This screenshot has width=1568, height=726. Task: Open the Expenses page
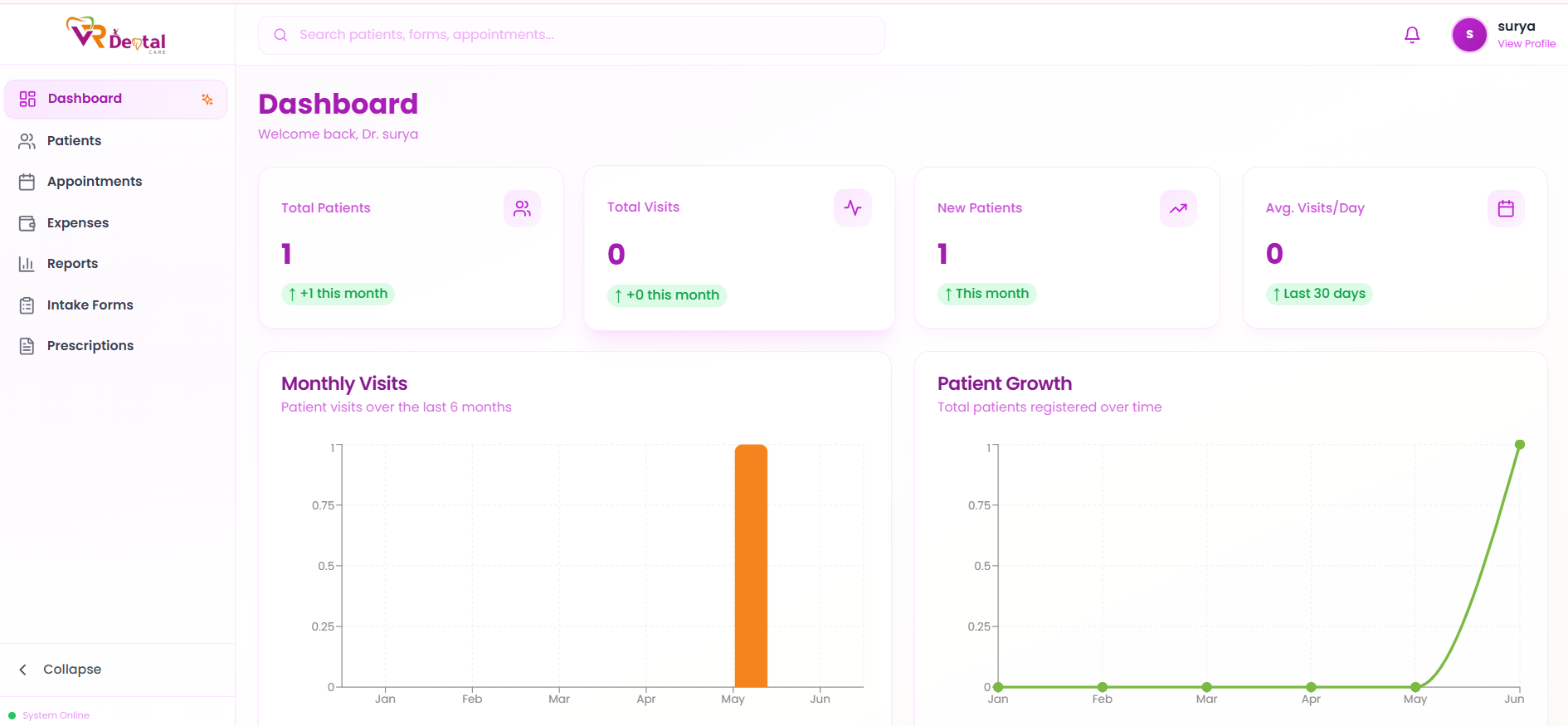pyautogui.click(x=77, y=223)
